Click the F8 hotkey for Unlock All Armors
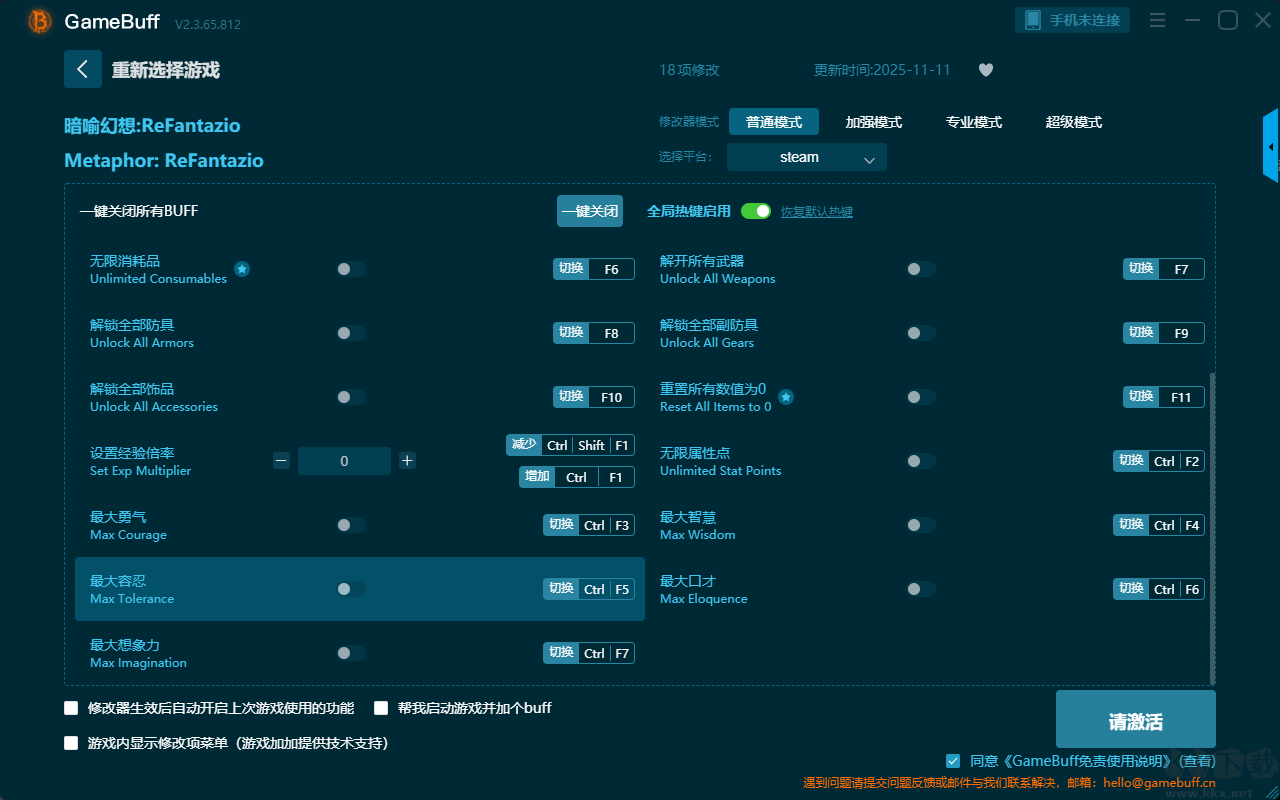 click(594, 333)
